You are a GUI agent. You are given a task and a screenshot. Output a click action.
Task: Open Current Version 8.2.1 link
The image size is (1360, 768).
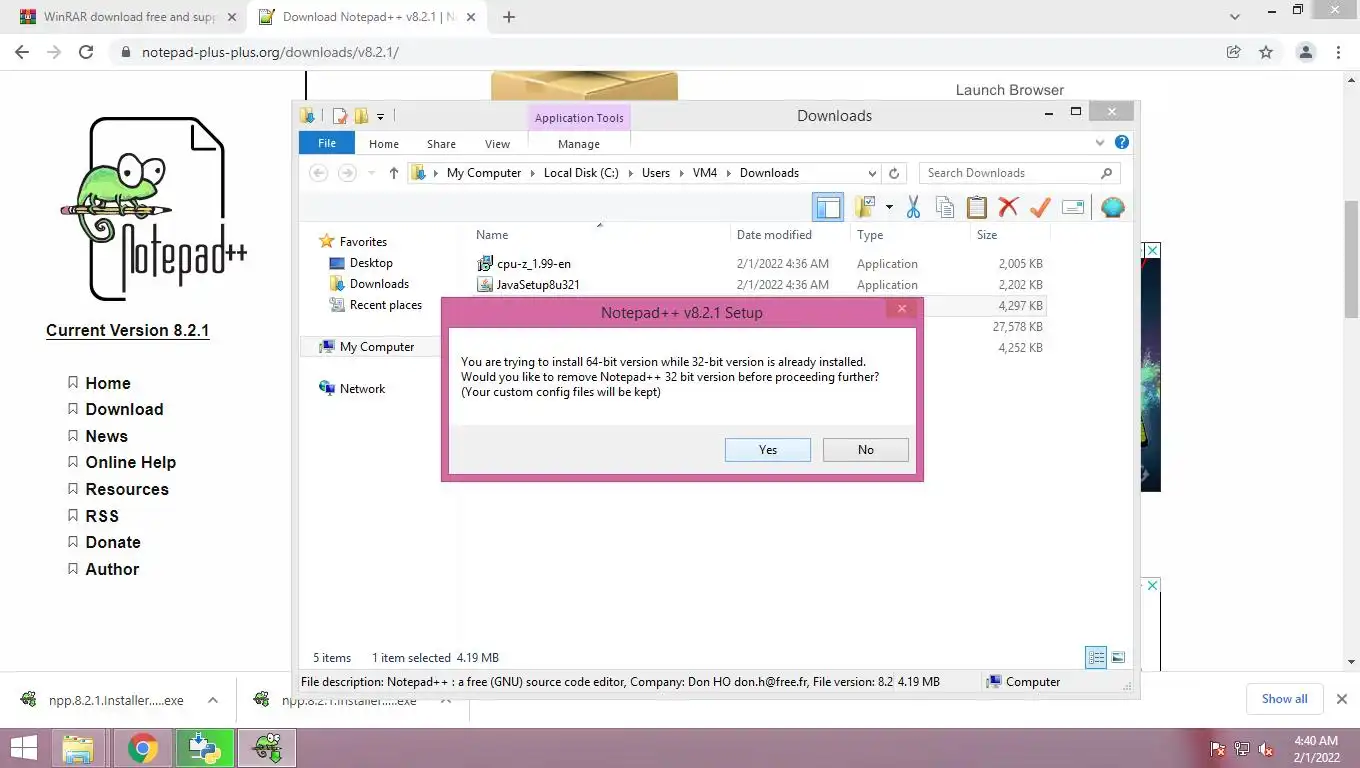128,331
